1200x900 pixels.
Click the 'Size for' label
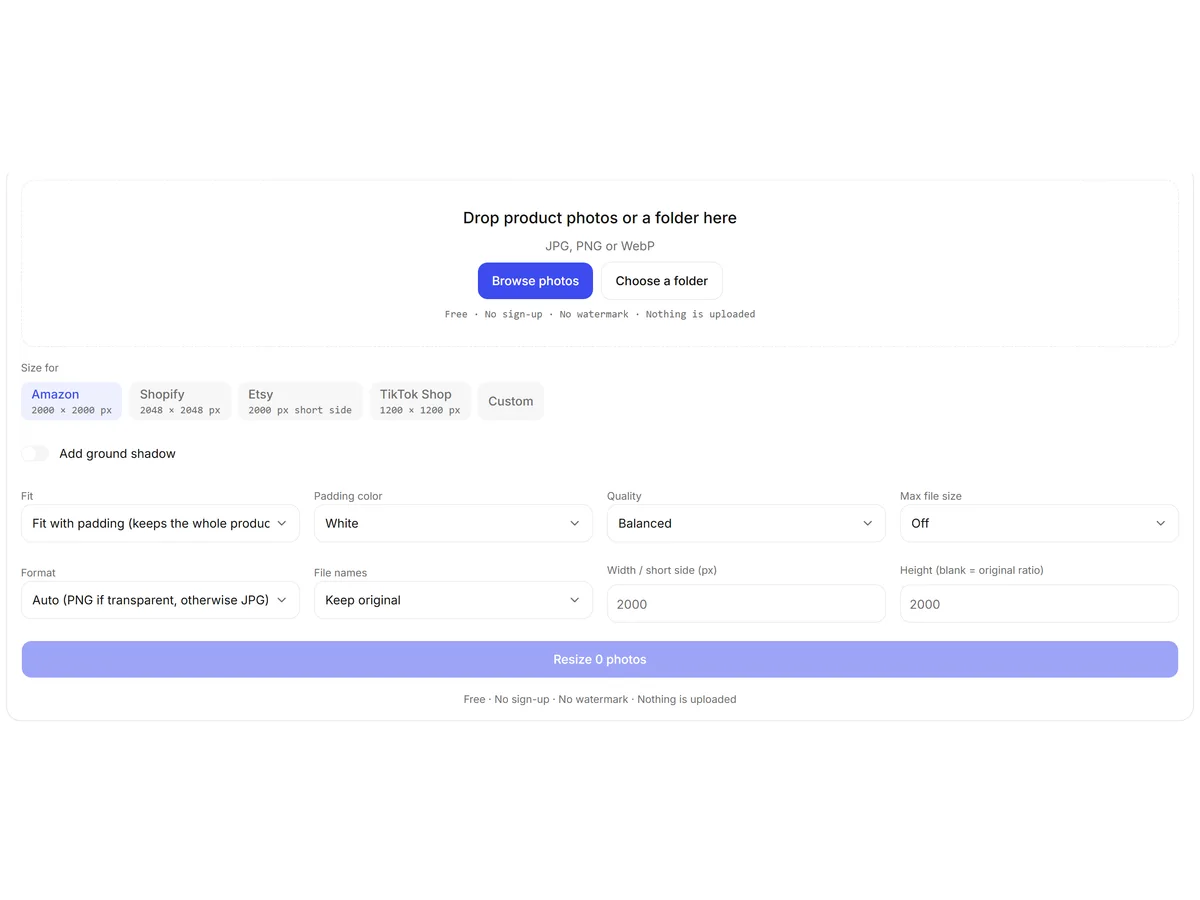tap(40, 368)
